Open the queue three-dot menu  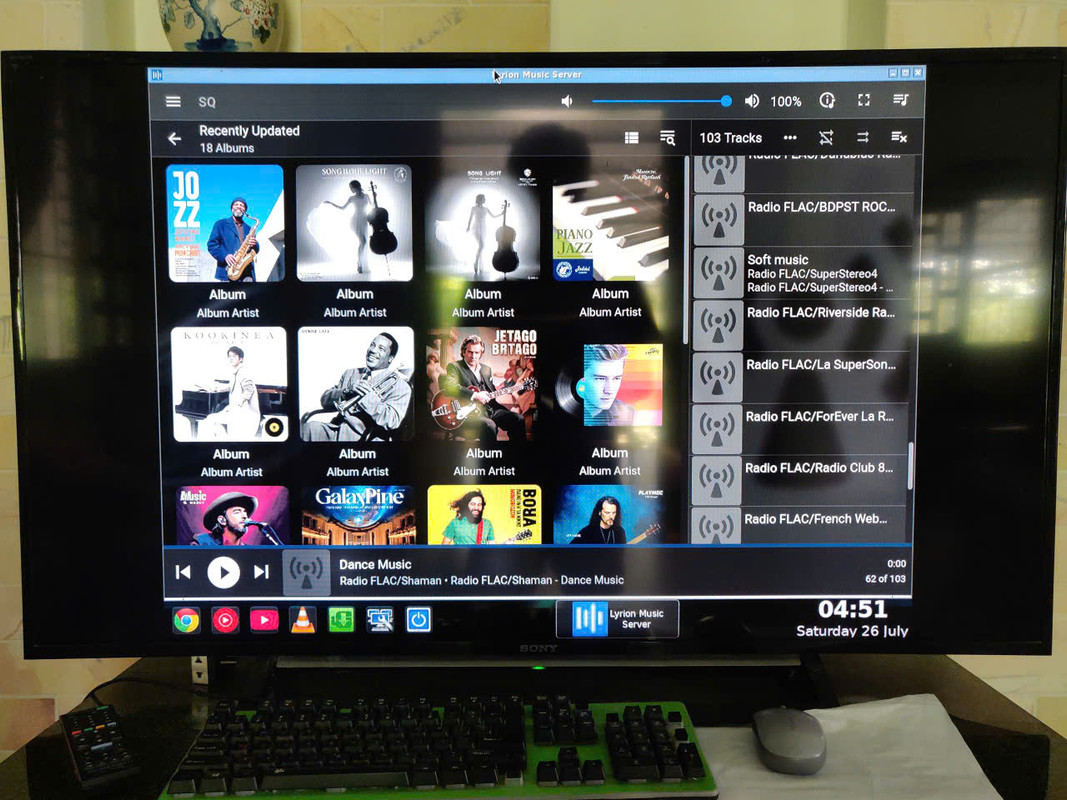(790, 137)
